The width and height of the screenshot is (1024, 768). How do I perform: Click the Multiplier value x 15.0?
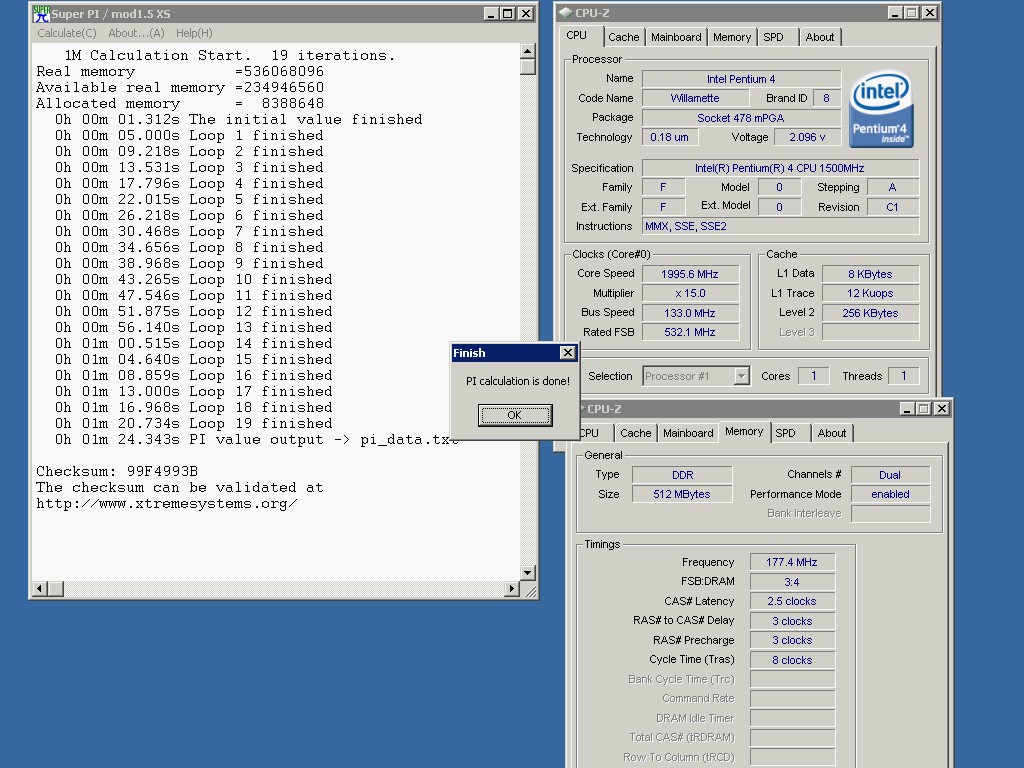[690, 293]
